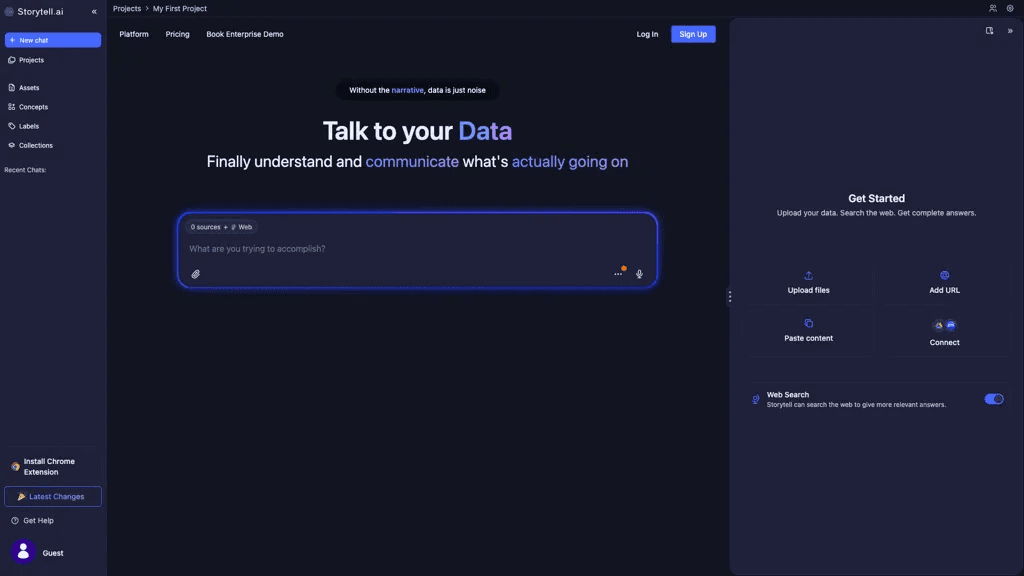Screen dimensions: 1024x576
Task: Click the Sign Up button
Action: pos(693,34)
